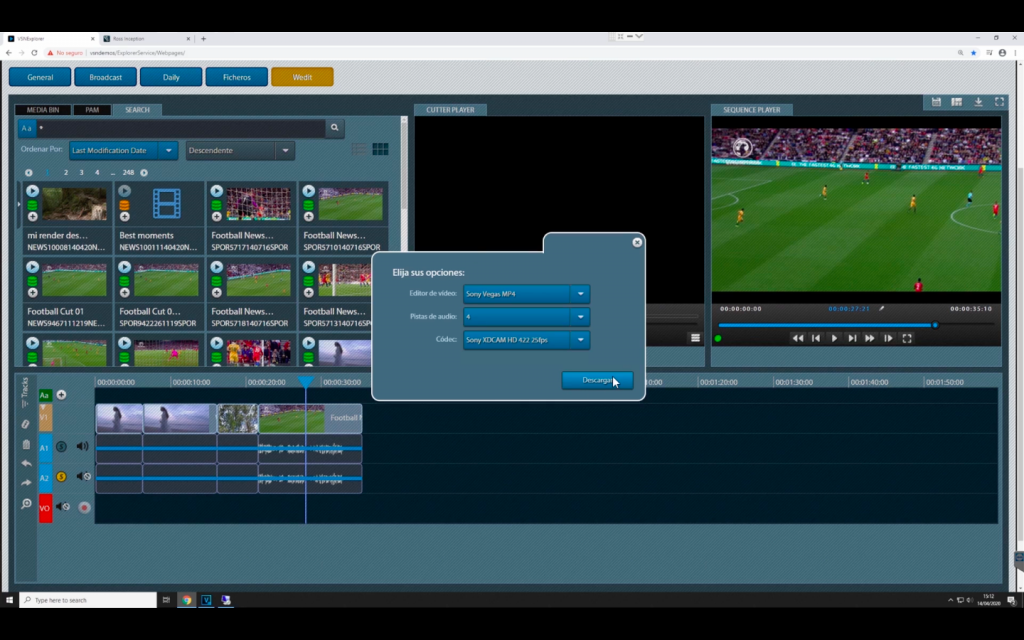
Task: Switch to the MEDIA BIN tab
Action: [42, 110]
